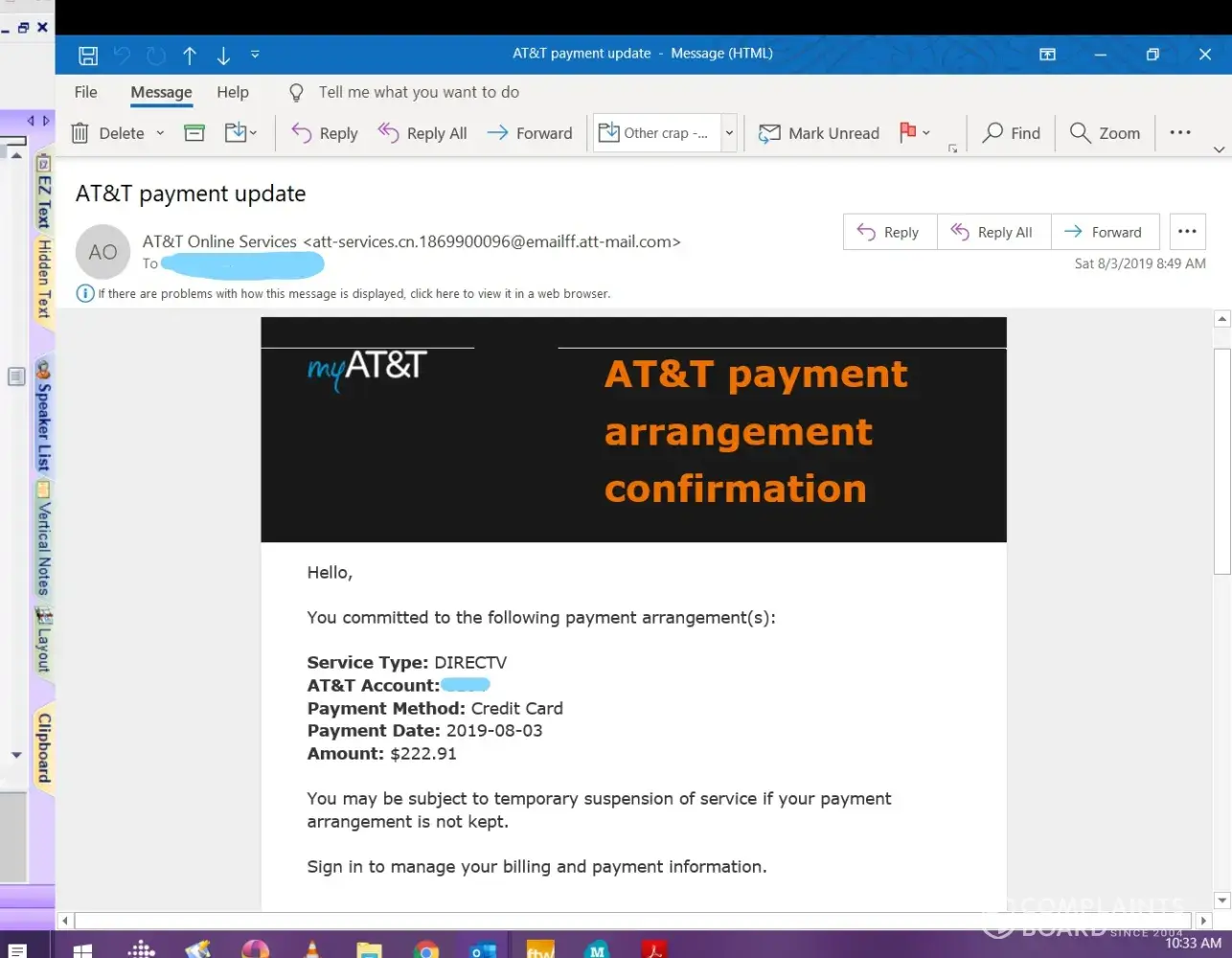The image size is (1232, 958).
Task: Click Forward button in the message header
Action: [1104, 232]
